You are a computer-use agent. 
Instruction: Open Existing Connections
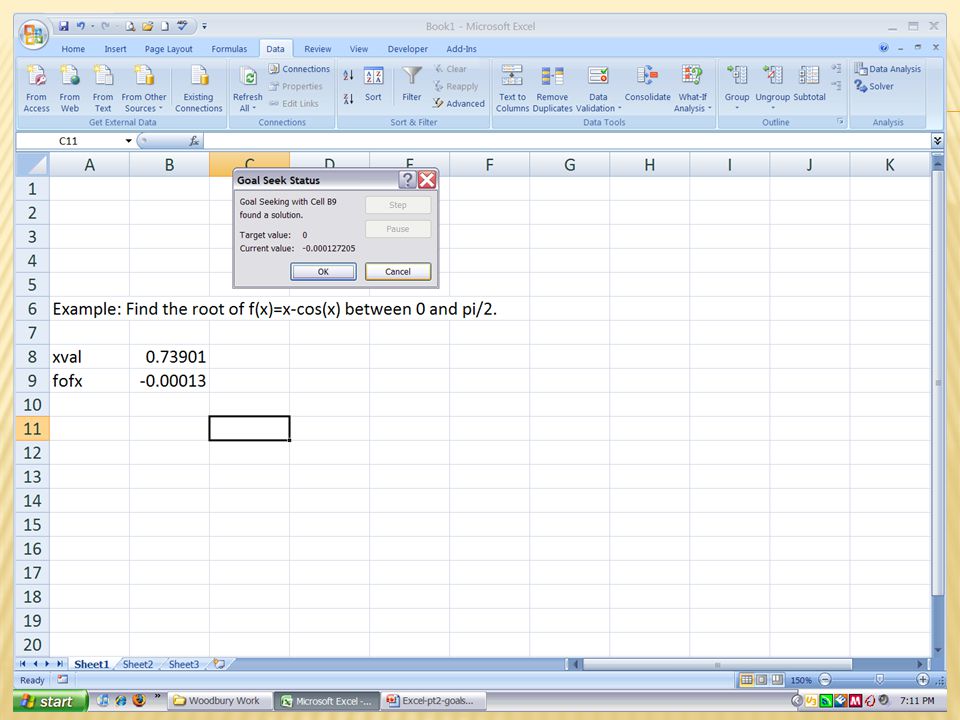[x=198, y=89]
